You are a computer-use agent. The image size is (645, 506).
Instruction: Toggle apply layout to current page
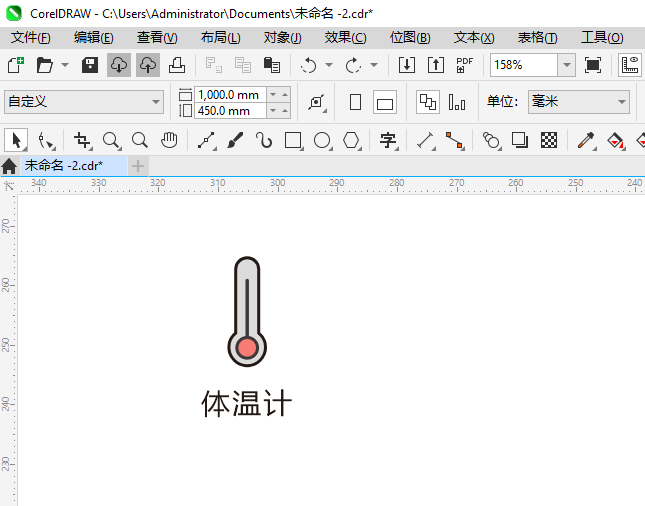pyautogui.click(x=457, y=102)
